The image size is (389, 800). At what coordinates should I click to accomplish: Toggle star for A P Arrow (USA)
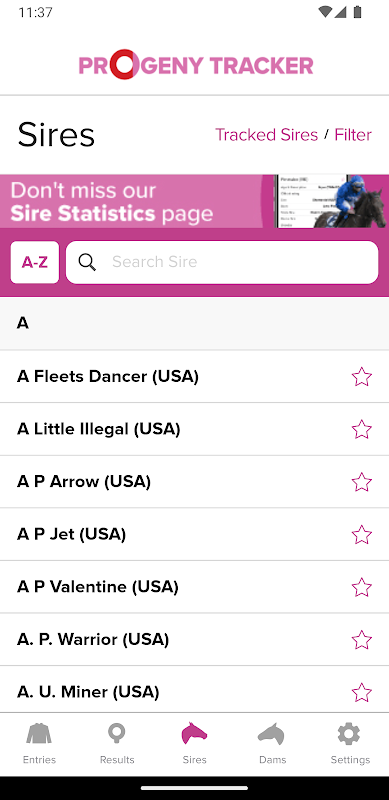pyautogui.click(x=361, y=482)
